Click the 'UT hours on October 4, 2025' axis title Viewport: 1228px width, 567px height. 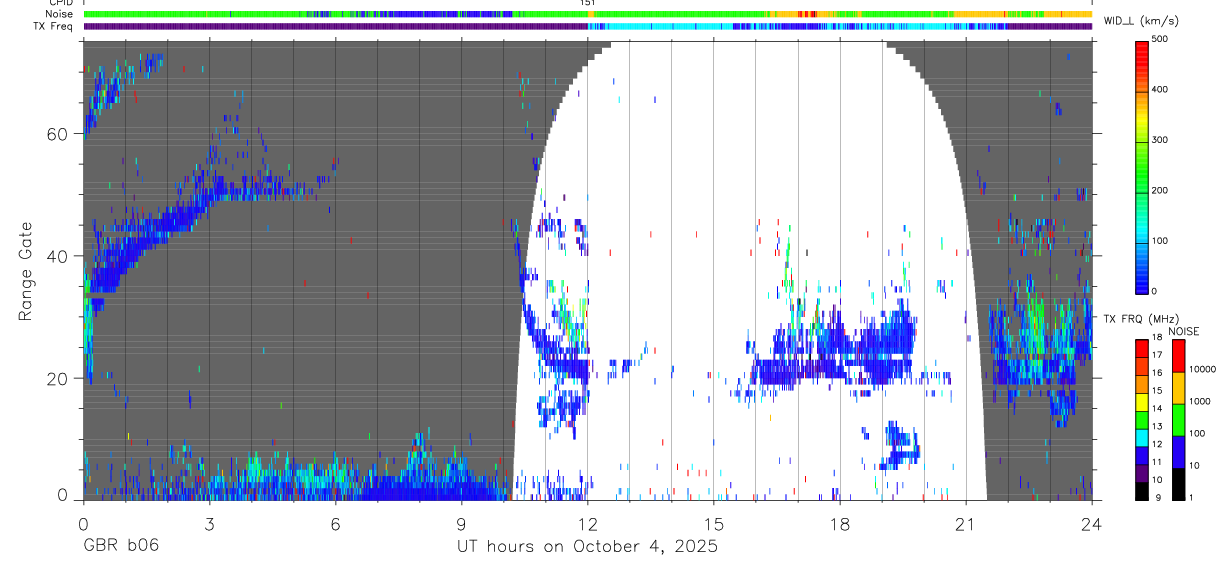coord(587,546)
